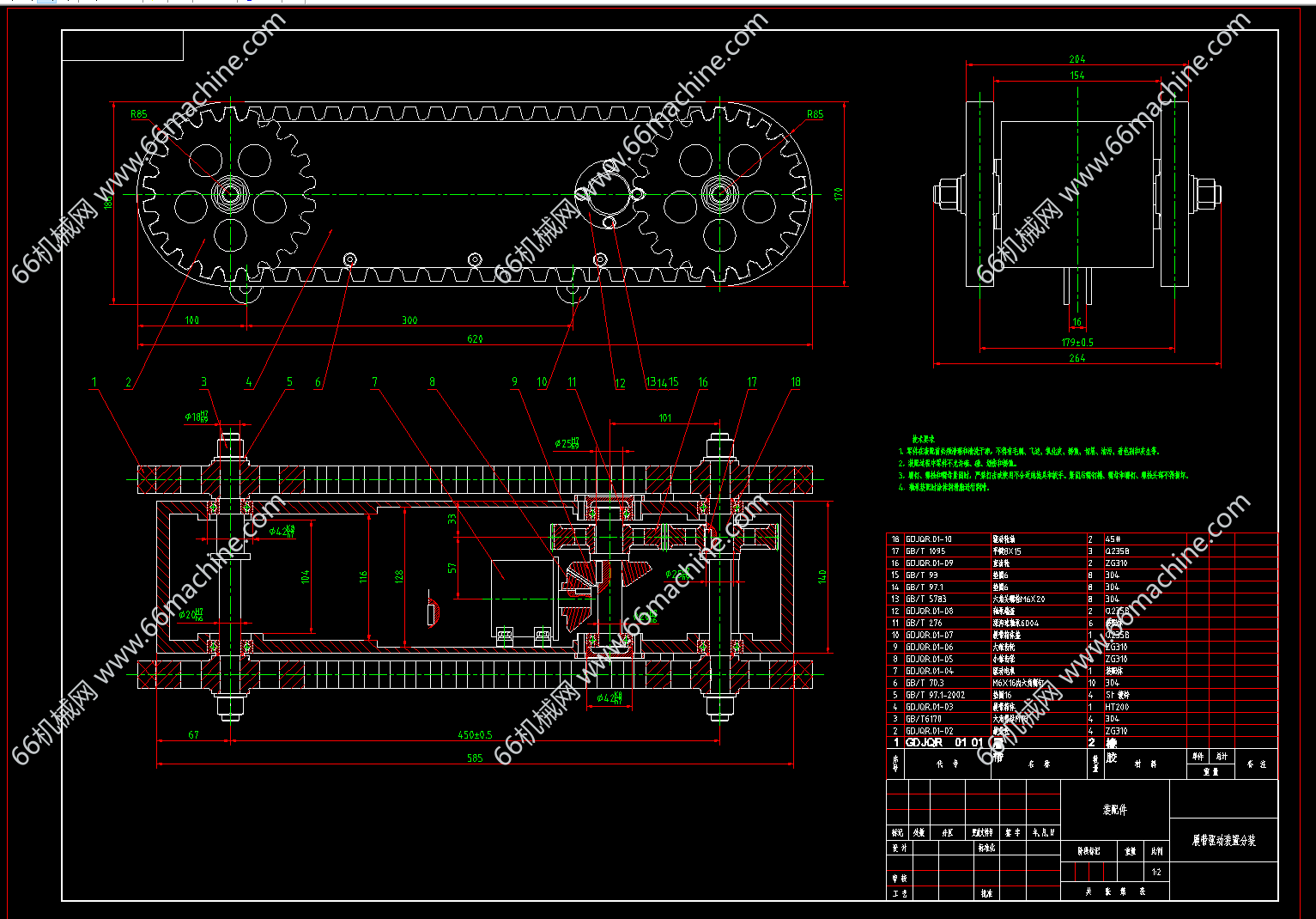Select the 300 dimension text
Screen dimensions: 1316x919
409,320
